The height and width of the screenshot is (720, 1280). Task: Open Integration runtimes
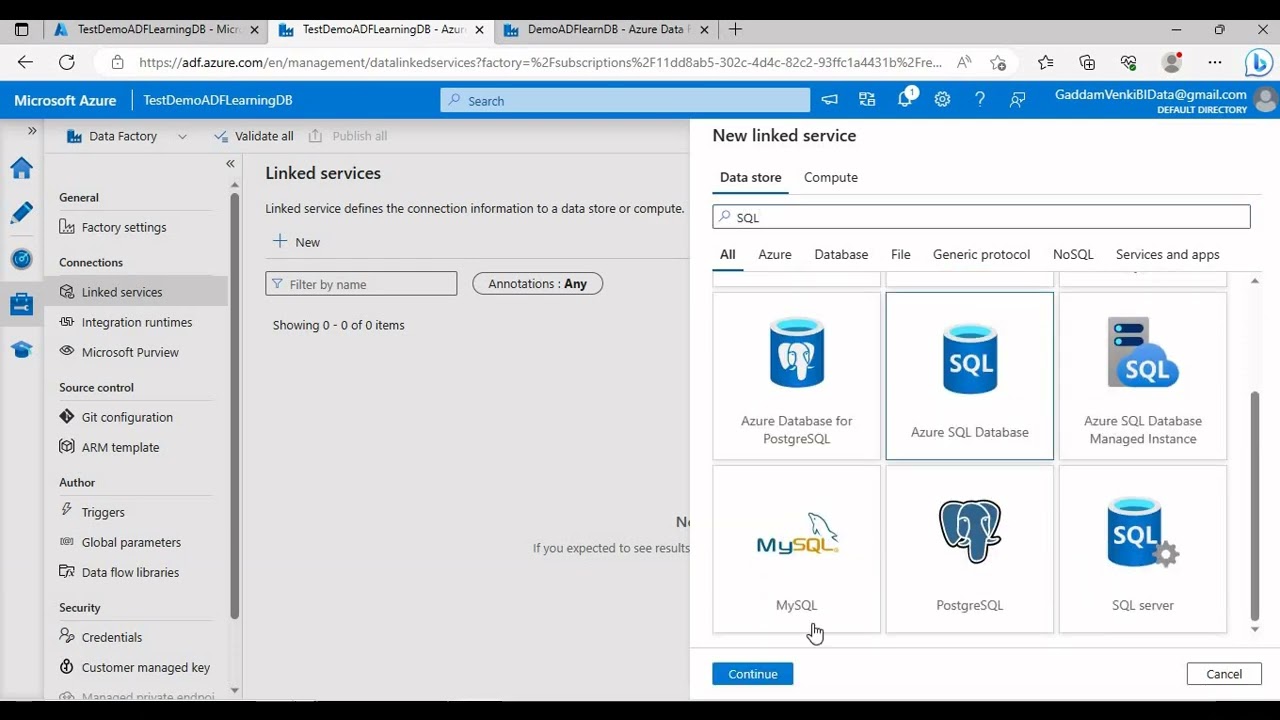click(137, 322)
